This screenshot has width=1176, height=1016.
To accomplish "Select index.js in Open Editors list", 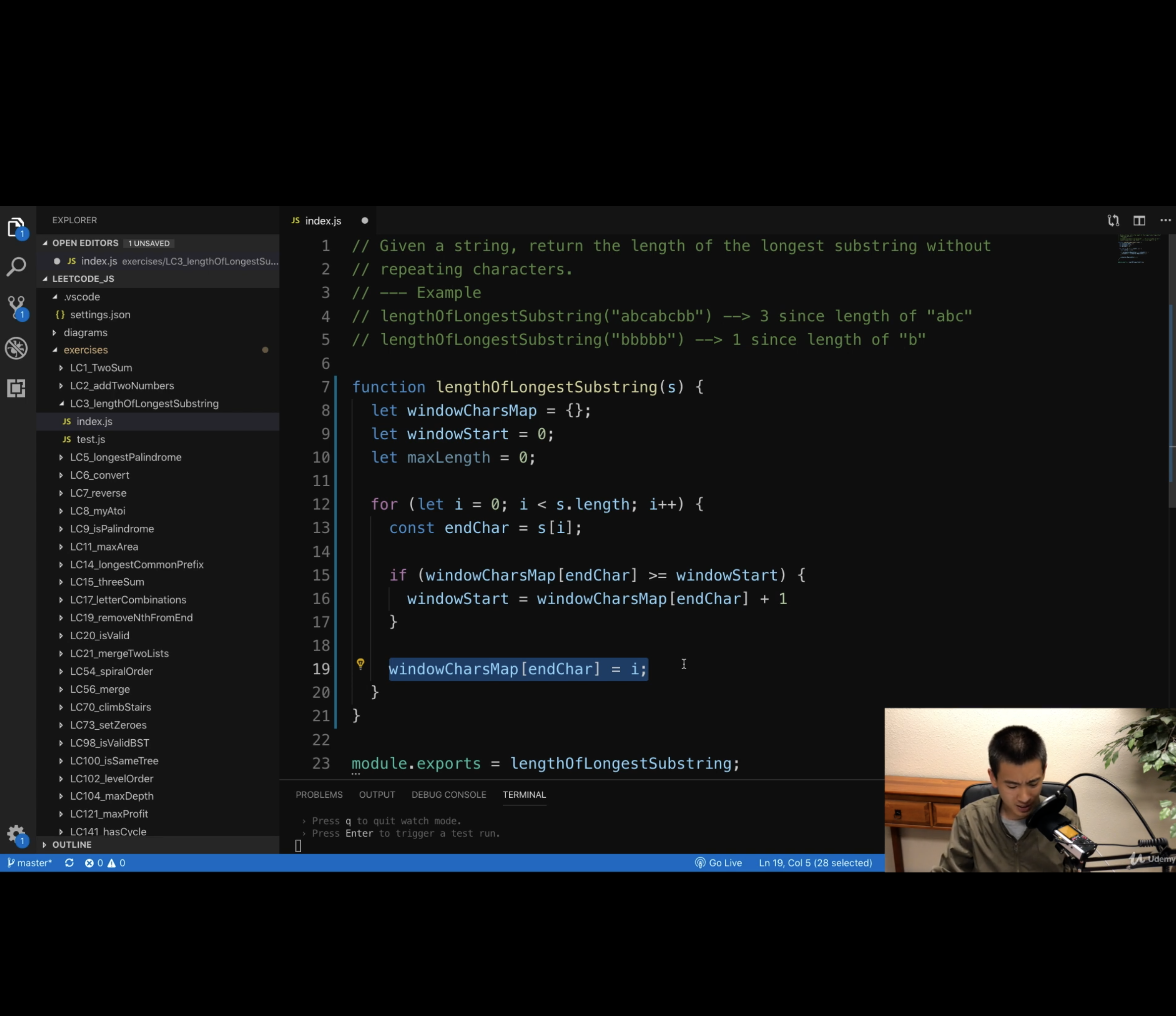I will pos(158,261).
